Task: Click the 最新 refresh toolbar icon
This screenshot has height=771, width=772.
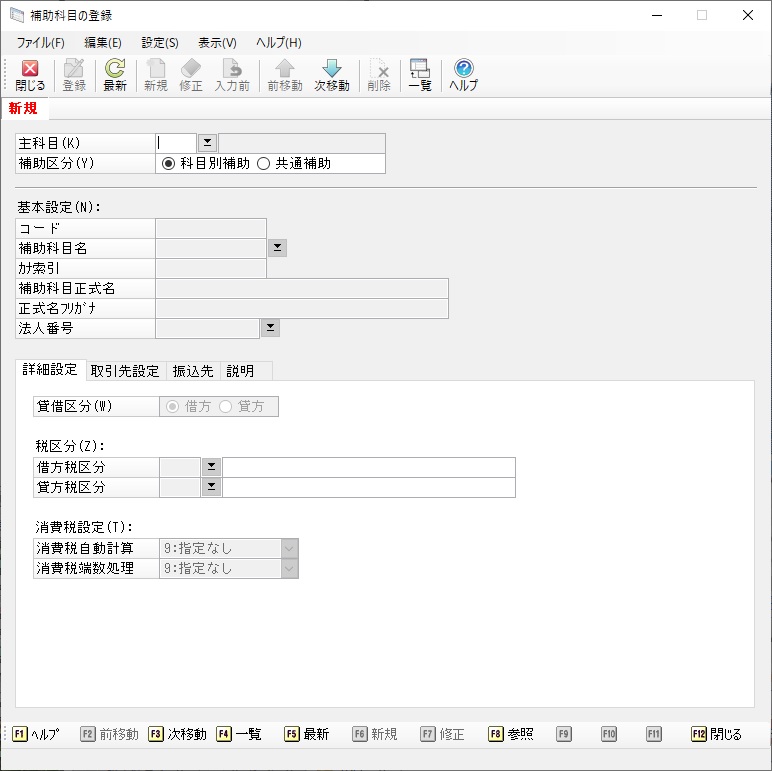Action: click(x=115, y=75)
